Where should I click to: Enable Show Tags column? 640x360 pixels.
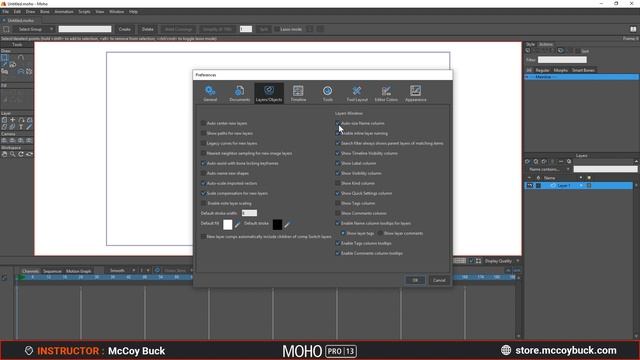click(x=338, y=203)
